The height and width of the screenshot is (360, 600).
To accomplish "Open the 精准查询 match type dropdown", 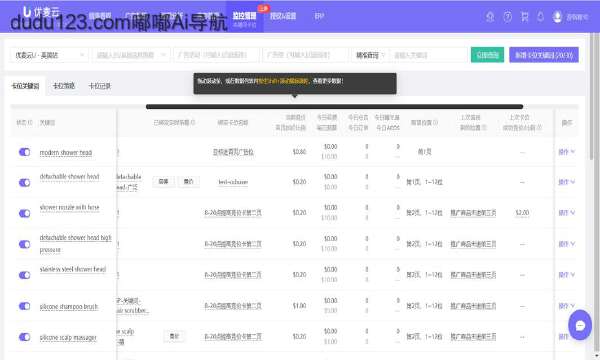I will click(x=370, y=55).
